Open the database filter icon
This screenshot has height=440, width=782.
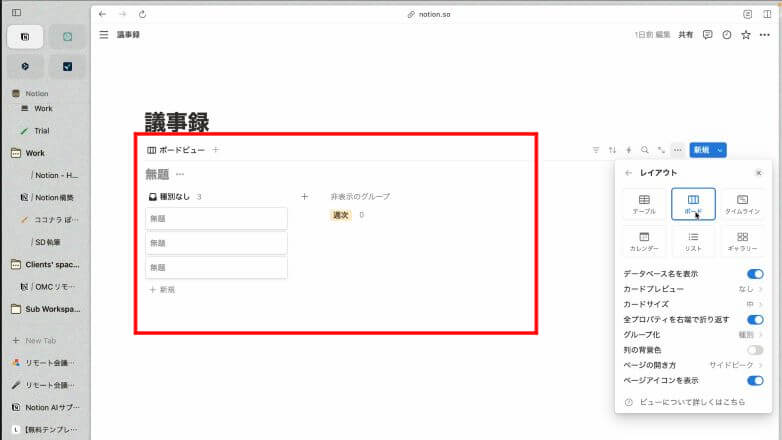click(x=596, y=150)
